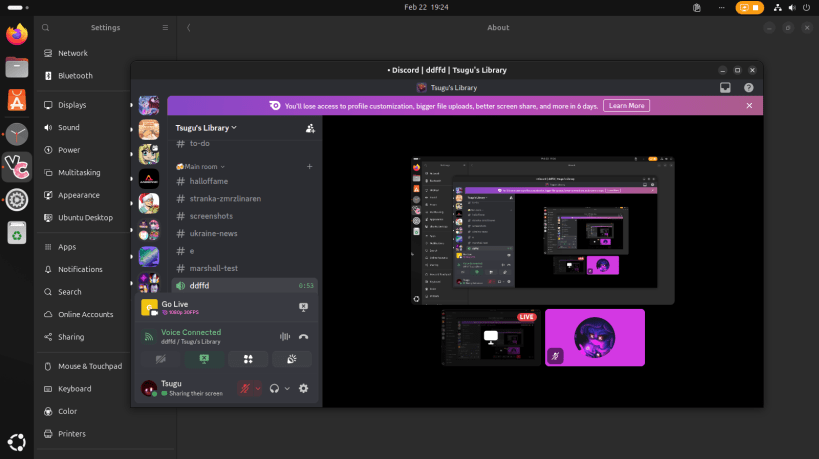Screen dimensions: 819x459
Task: Dismiss the purple Nitro banner
Action: (749, 105)
